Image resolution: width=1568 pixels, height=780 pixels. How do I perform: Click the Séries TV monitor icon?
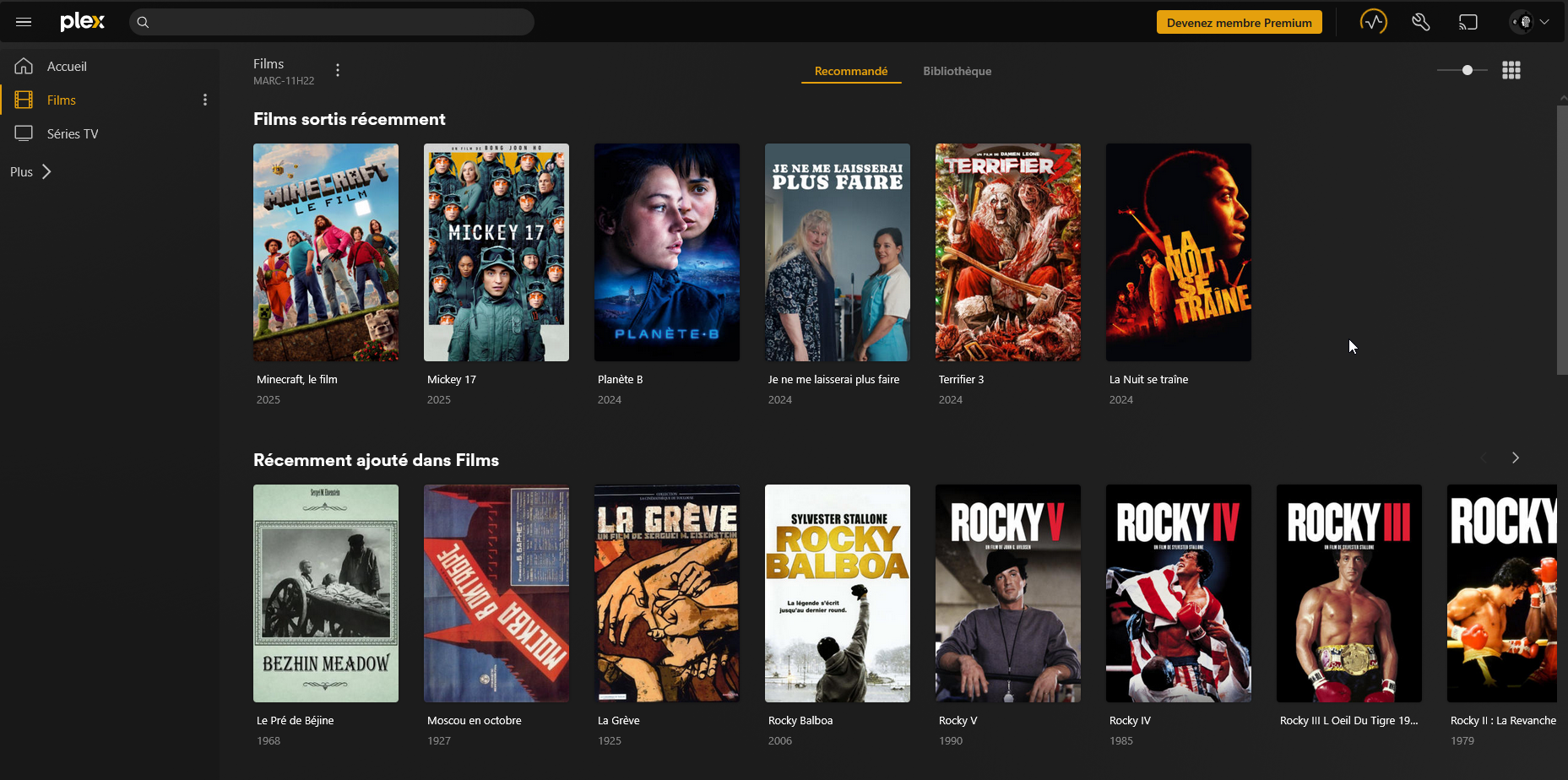24,133
